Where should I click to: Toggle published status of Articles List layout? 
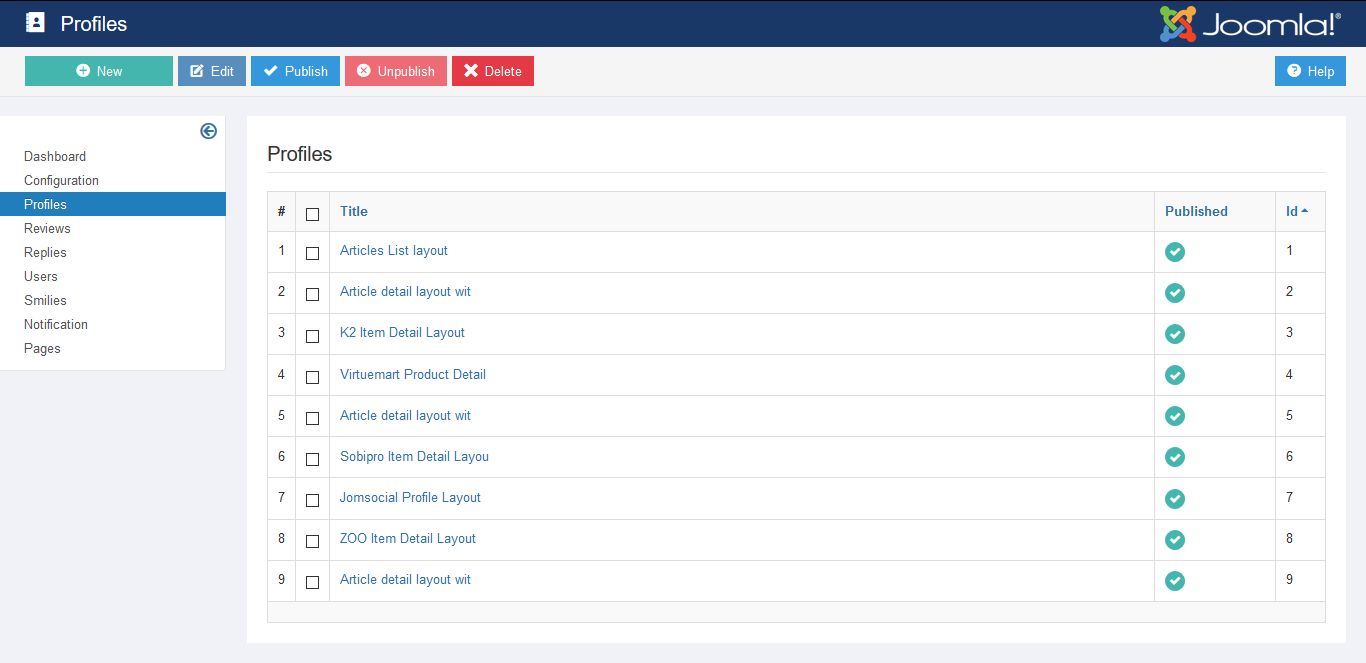1175,252
